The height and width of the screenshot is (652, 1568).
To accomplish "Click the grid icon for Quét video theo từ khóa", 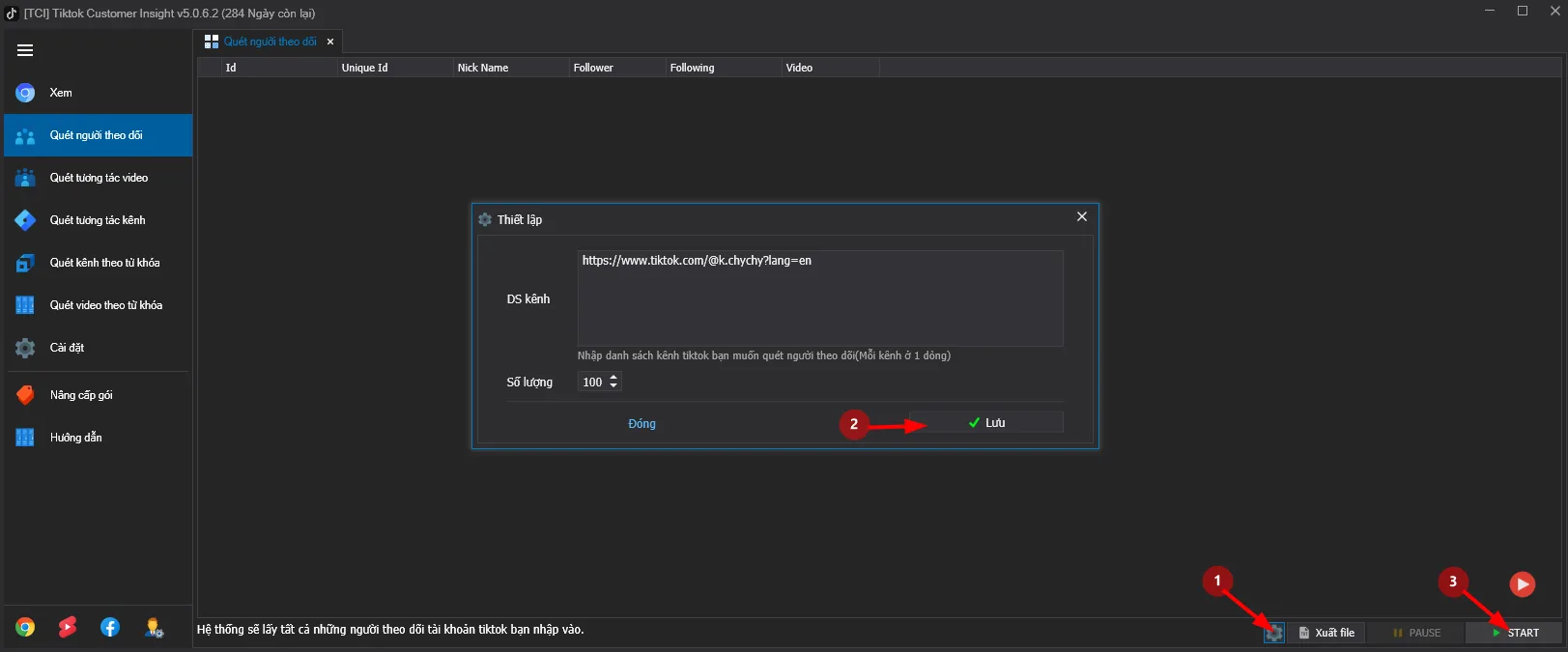I will [x=25, y=305].
